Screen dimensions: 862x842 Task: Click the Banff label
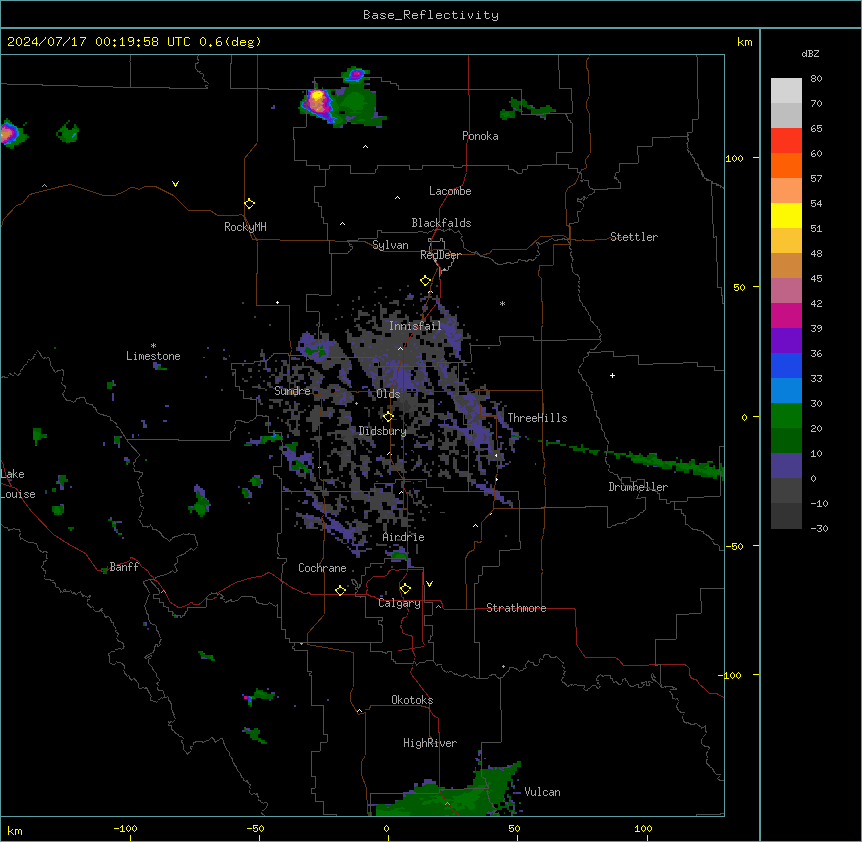click(x=124, y=567)
